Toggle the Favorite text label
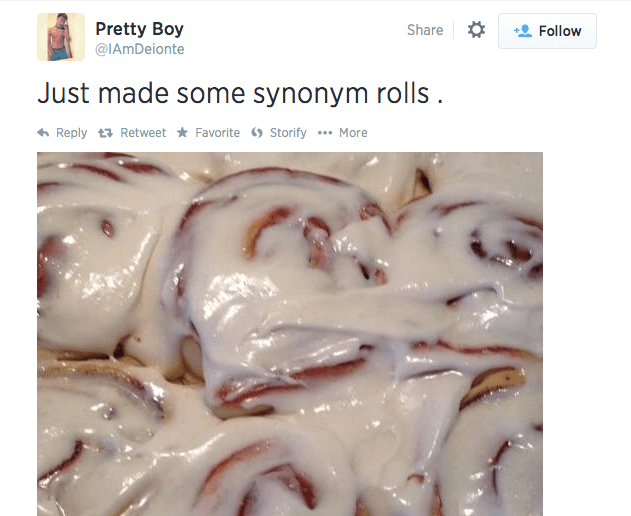The height and width of the screenshot is (516, 631). tap(217, 133)
